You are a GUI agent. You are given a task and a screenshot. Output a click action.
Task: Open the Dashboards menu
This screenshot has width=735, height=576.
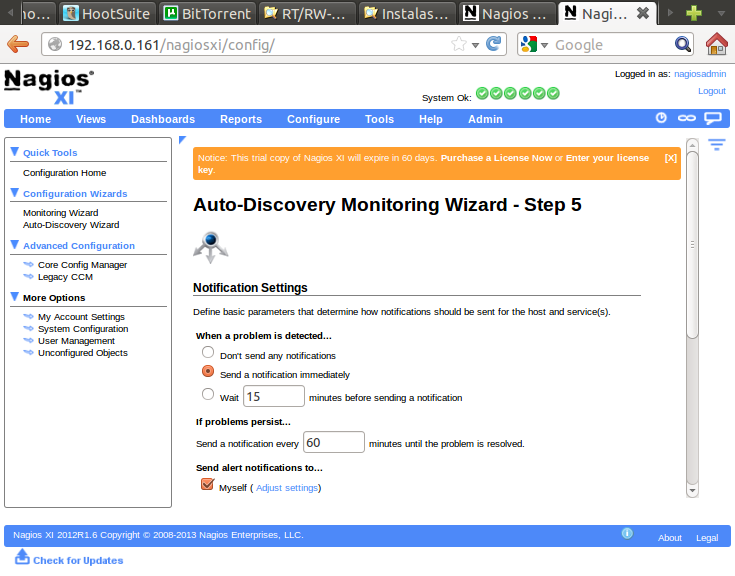coord(163,119)
